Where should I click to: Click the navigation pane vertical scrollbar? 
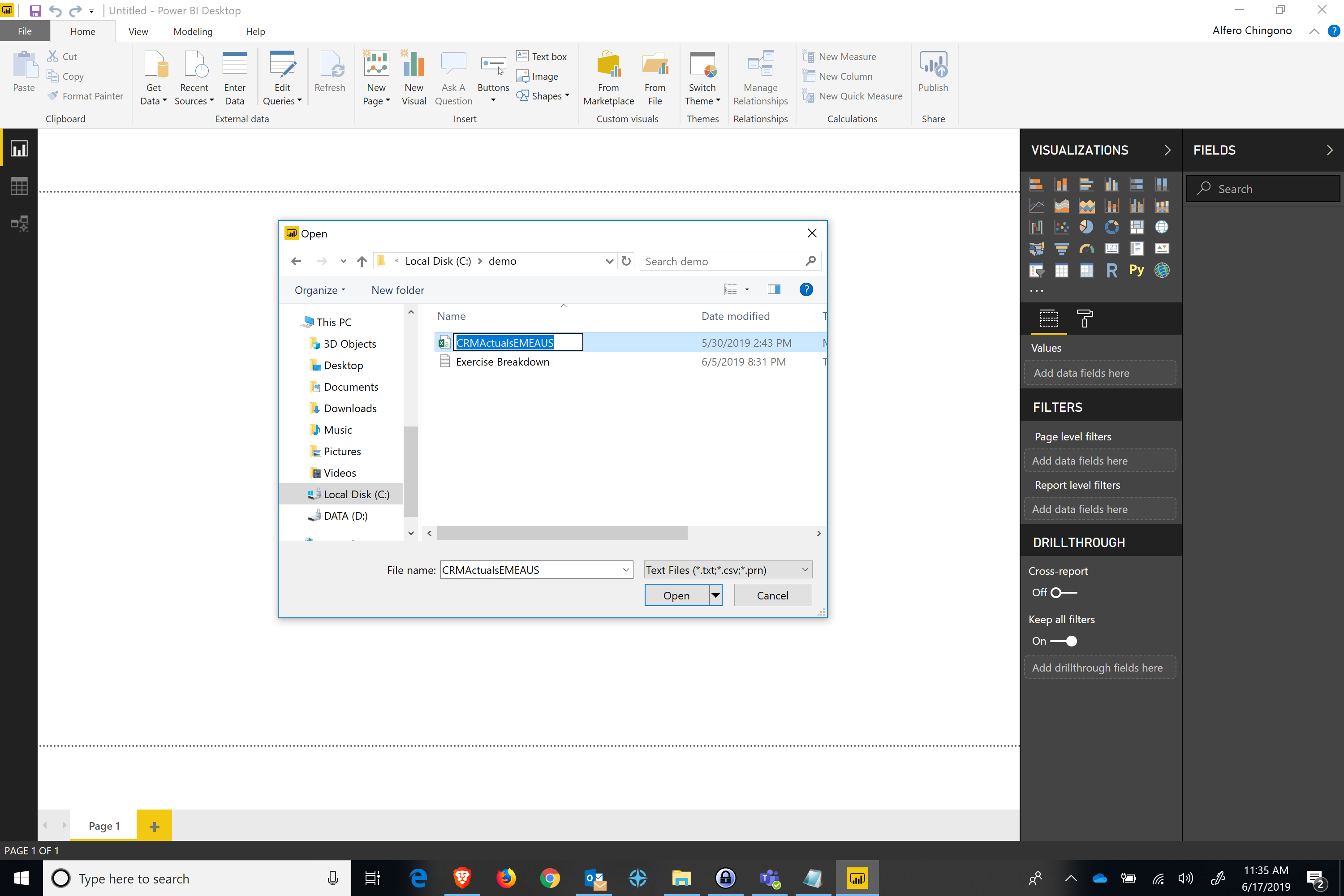tap(410, 471)
